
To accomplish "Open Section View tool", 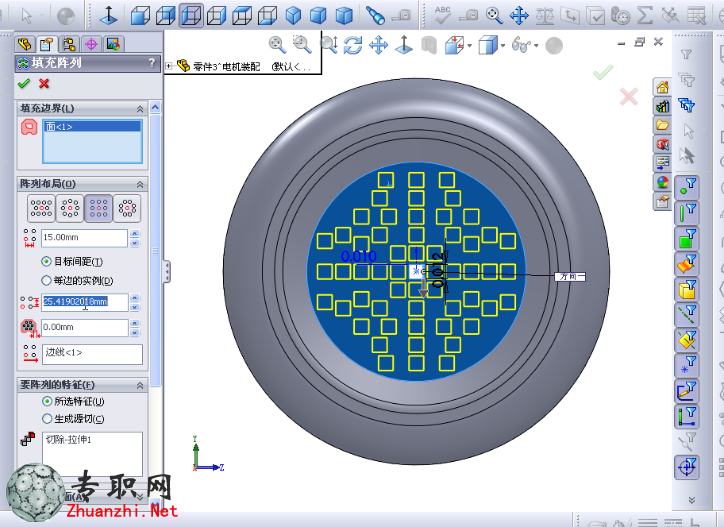I will click(x=429, y=45).
